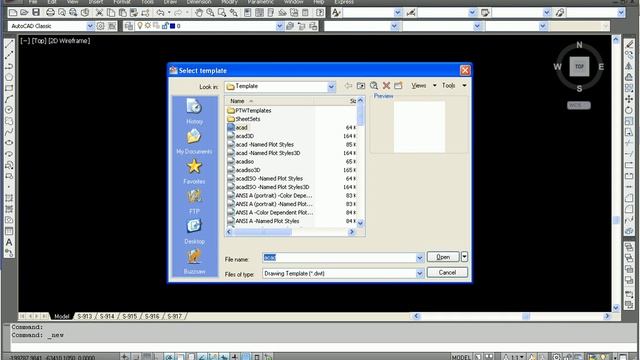Switch to the Model tab
640x360 pixels.
coord(62,316)
